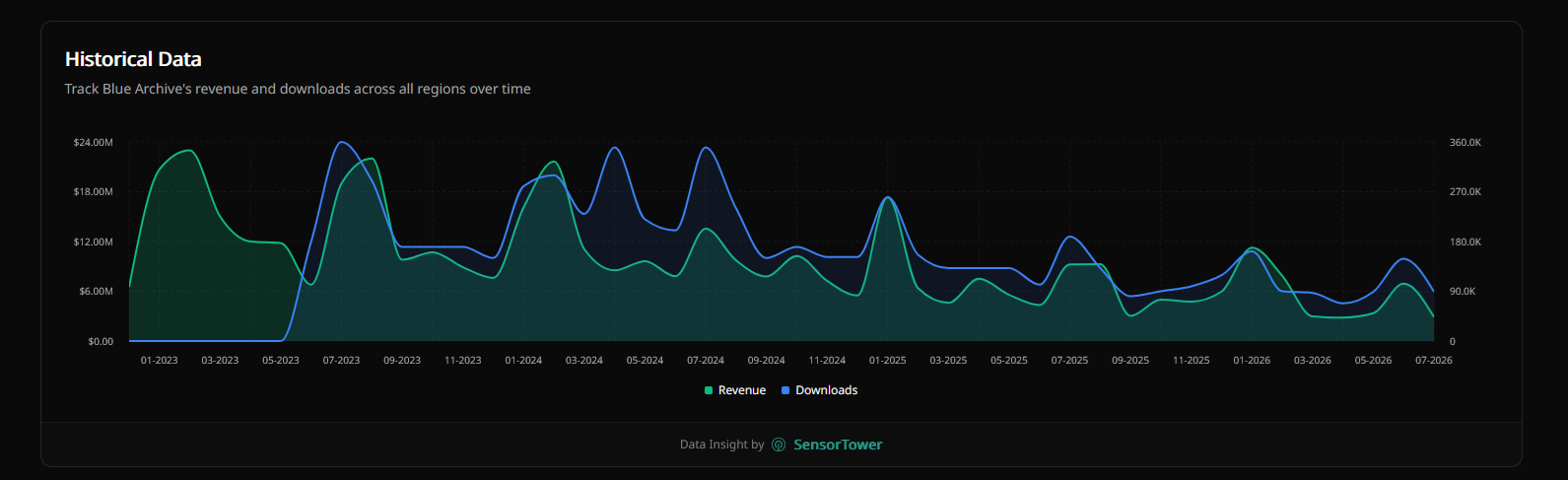
Task: Click the 90.0K downloads axis value
Action: coord(1463,292)
